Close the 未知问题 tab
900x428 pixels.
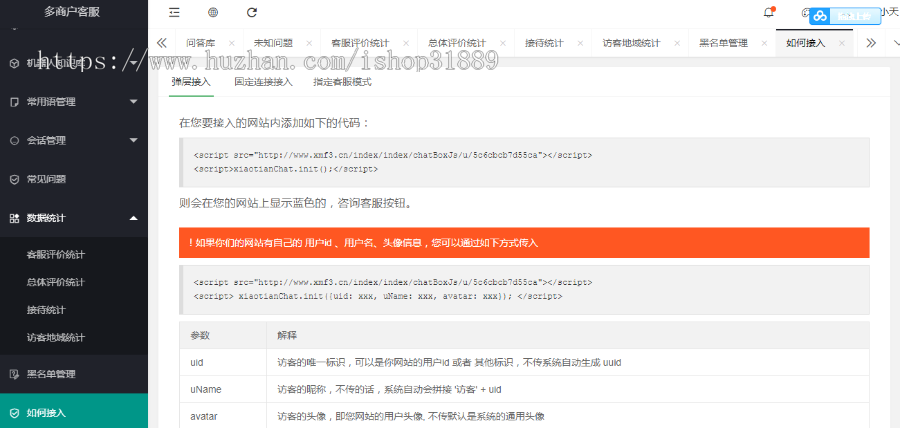(309, 43)
